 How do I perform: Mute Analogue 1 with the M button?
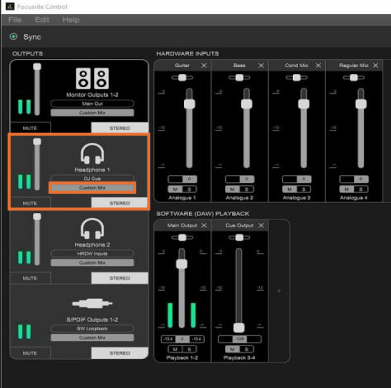coord(175,189)
